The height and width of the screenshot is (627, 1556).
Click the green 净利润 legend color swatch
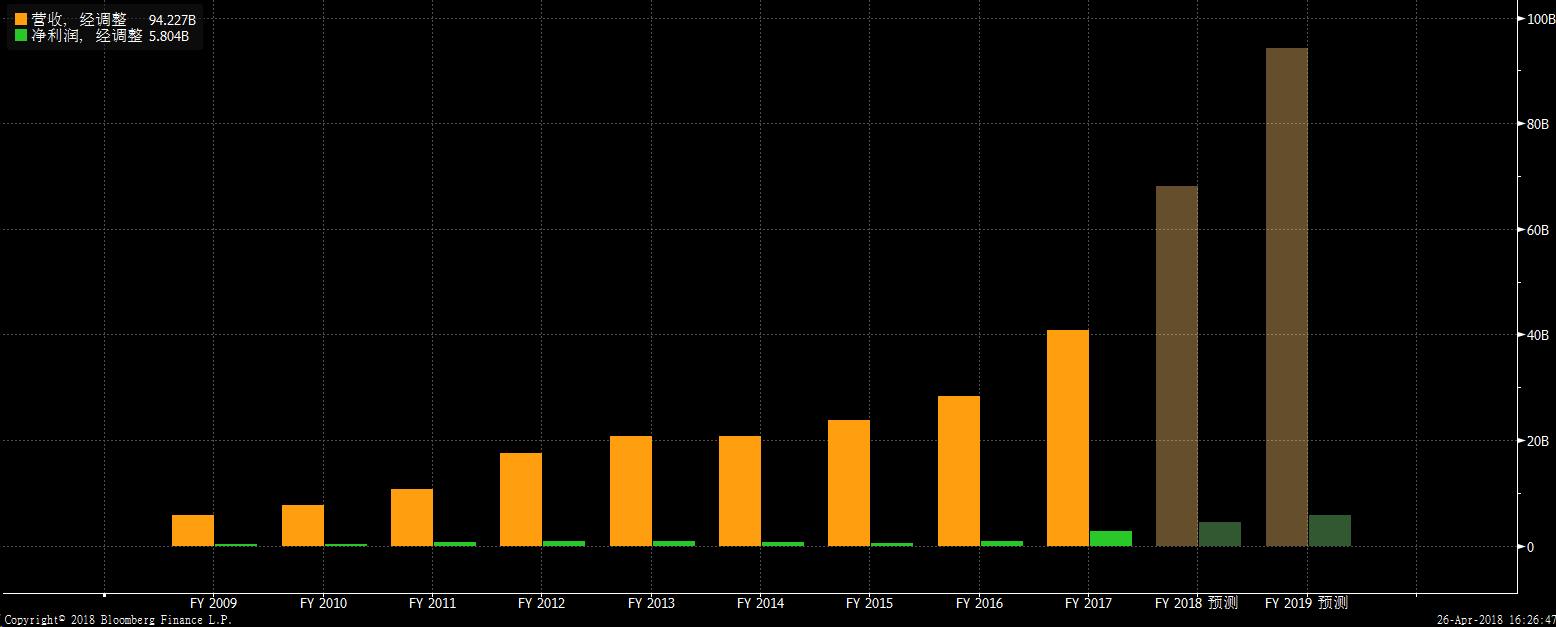21,35
